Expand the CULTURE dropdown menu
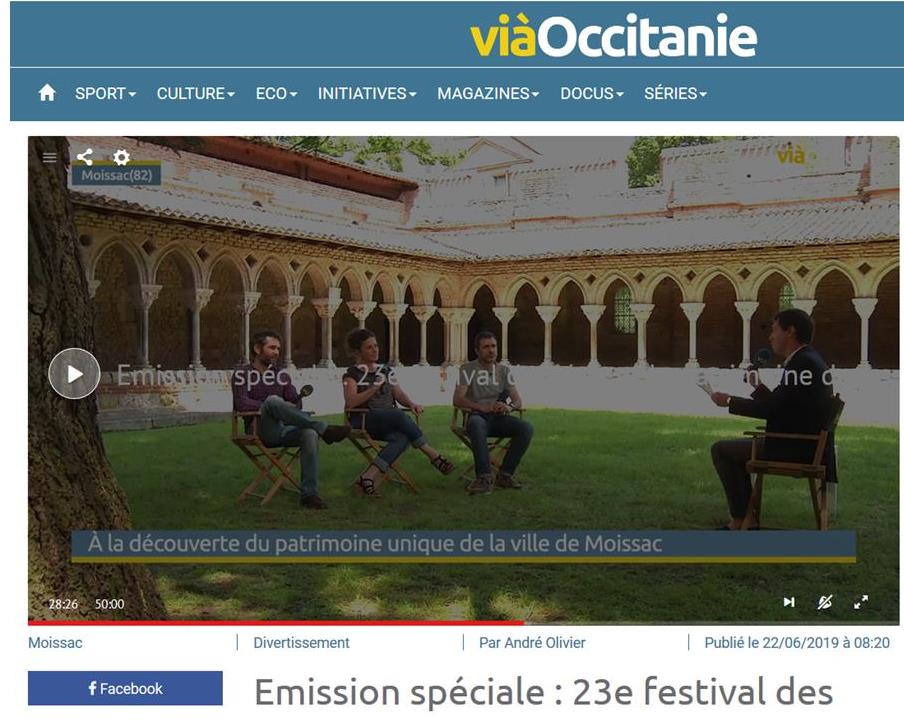This screenshot has width=904, height=723. [195, 93]
